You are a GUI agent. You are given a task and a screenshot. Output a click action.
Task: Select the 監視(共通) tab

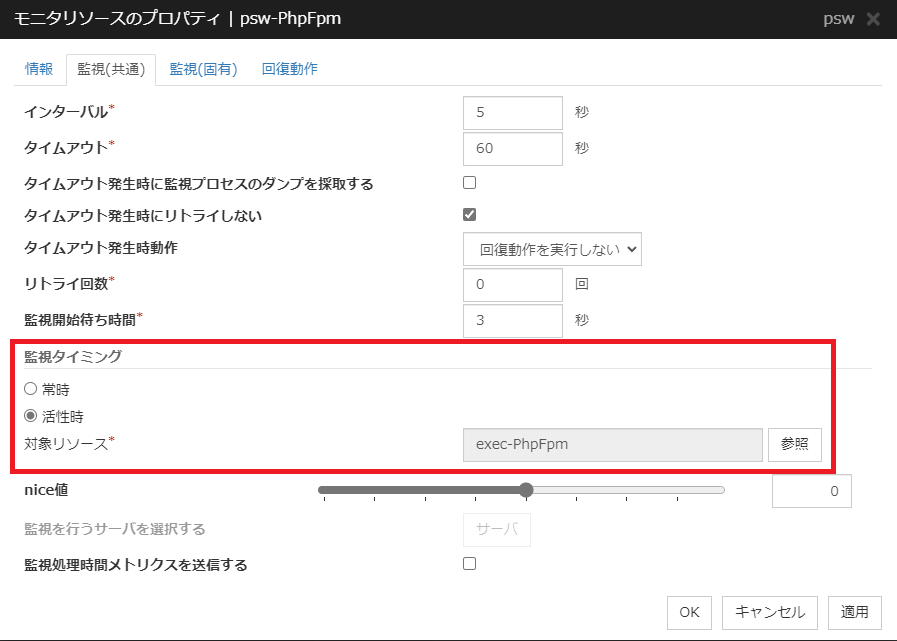[111, 69]
